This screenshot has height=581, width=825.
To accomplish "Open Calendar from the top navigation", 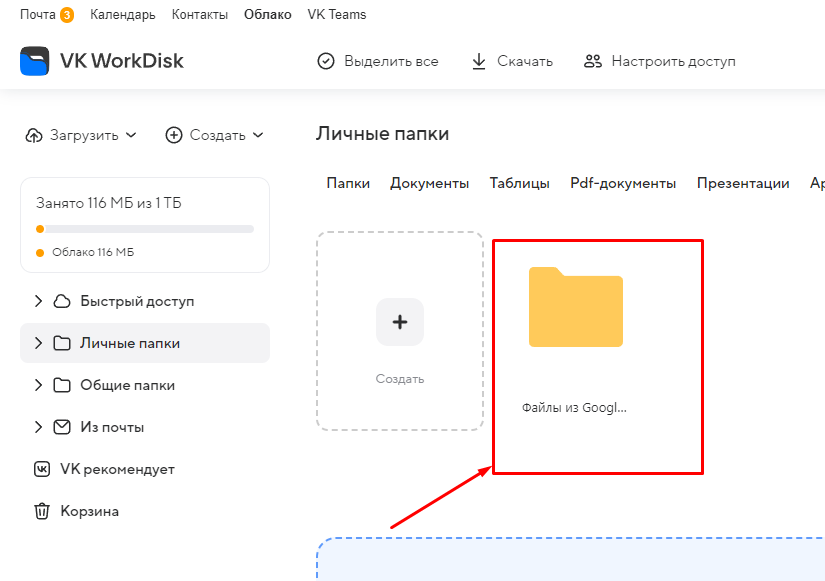I will 122,15.
